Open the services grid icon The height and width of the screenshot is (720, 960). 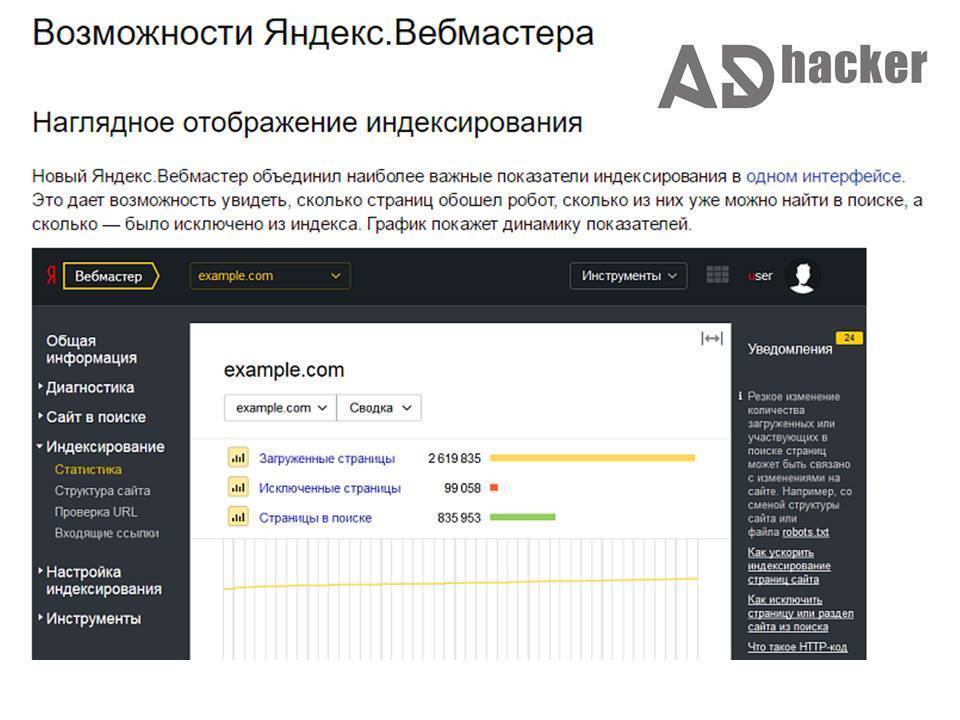tap(717, 275)
